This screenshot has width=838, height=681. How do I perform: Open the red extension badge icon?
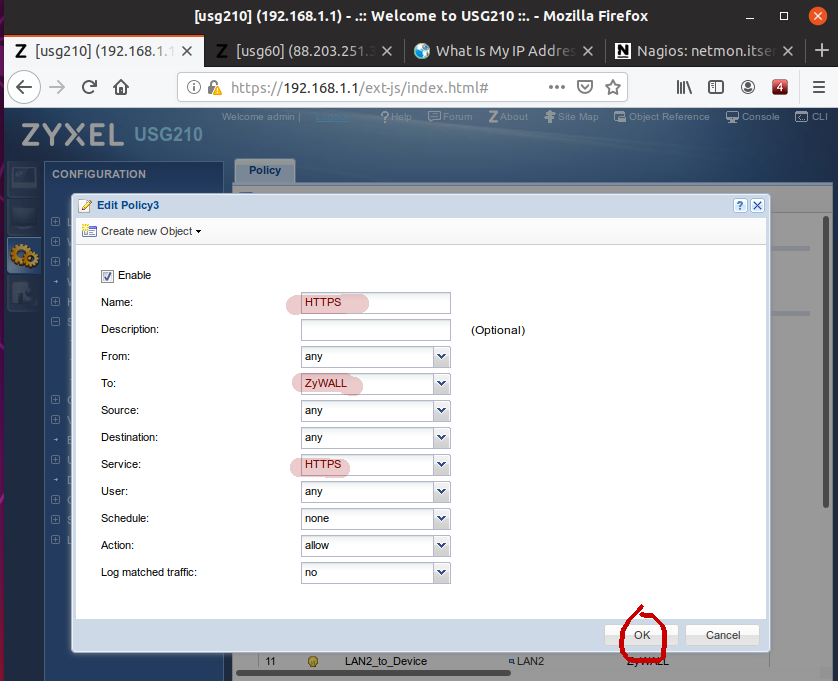(x=780, y=87)
